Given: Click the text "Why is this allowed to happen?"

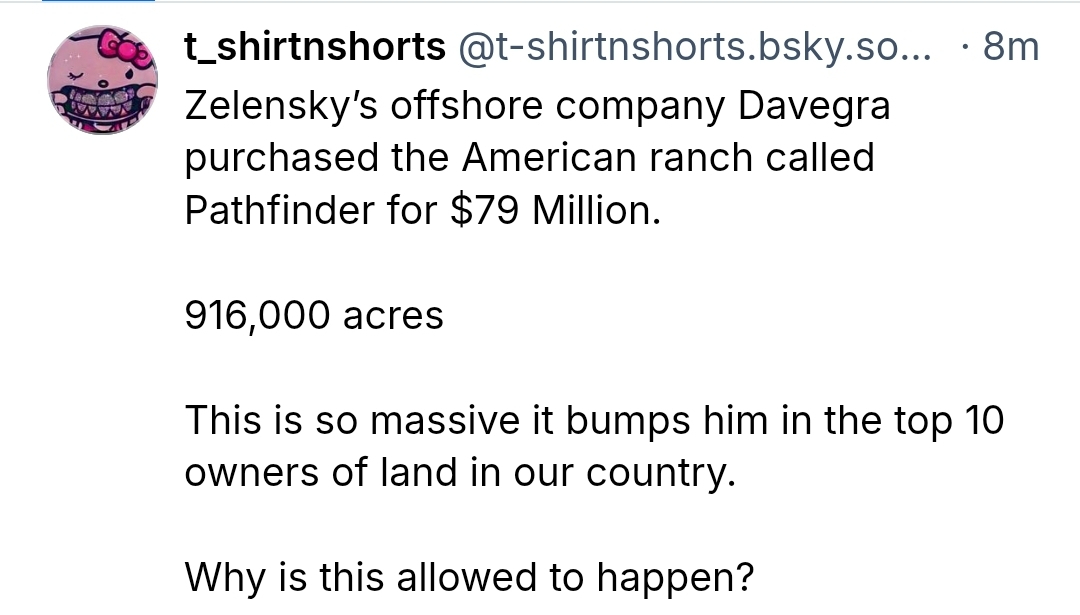Looking at the screenshot, I should click(x=469, y=575).
